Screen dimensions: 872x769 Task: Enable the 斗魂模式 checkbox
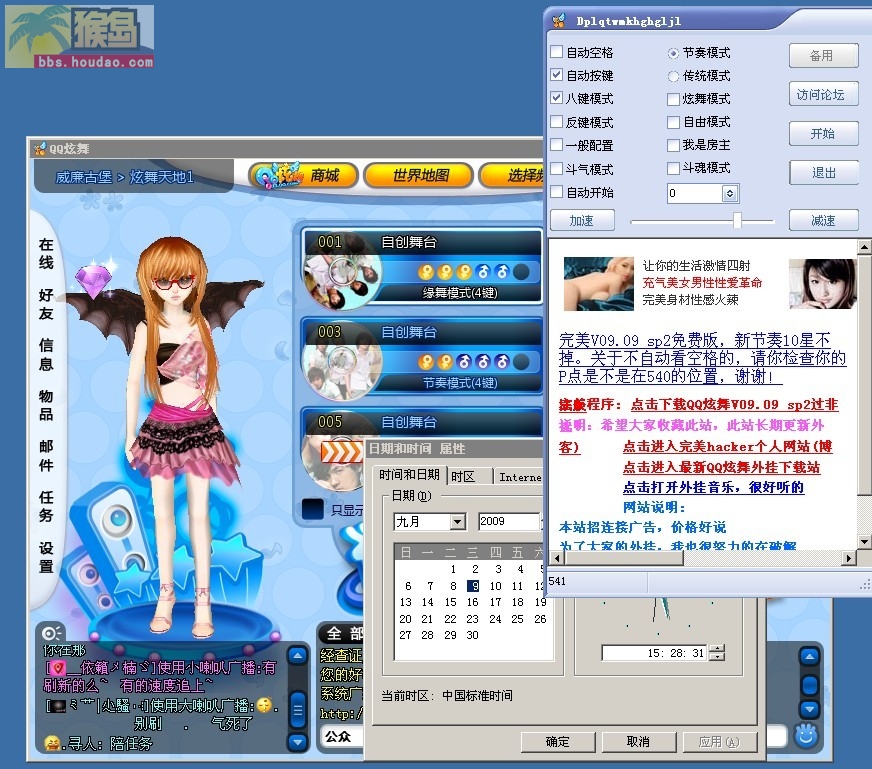[673, 168]
